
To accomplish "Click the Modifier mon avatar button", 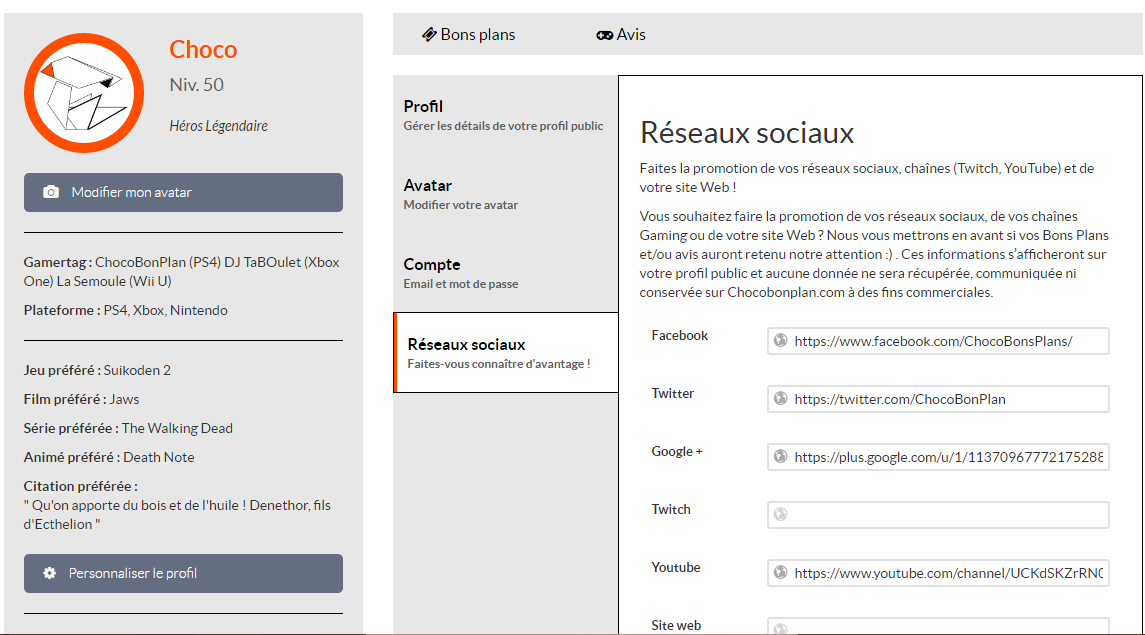I will tap(183, 193).
